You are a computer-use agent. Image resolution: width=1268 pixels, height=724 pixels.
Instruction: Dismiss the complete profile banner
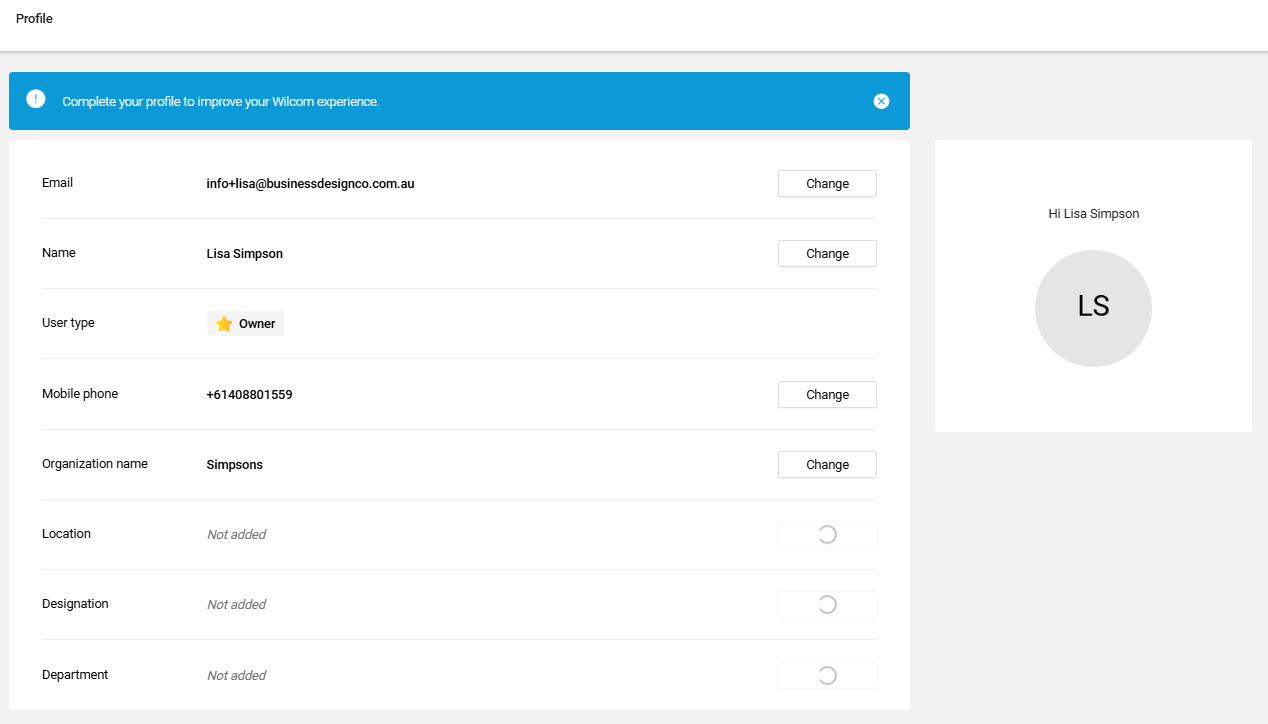[881, 101]
